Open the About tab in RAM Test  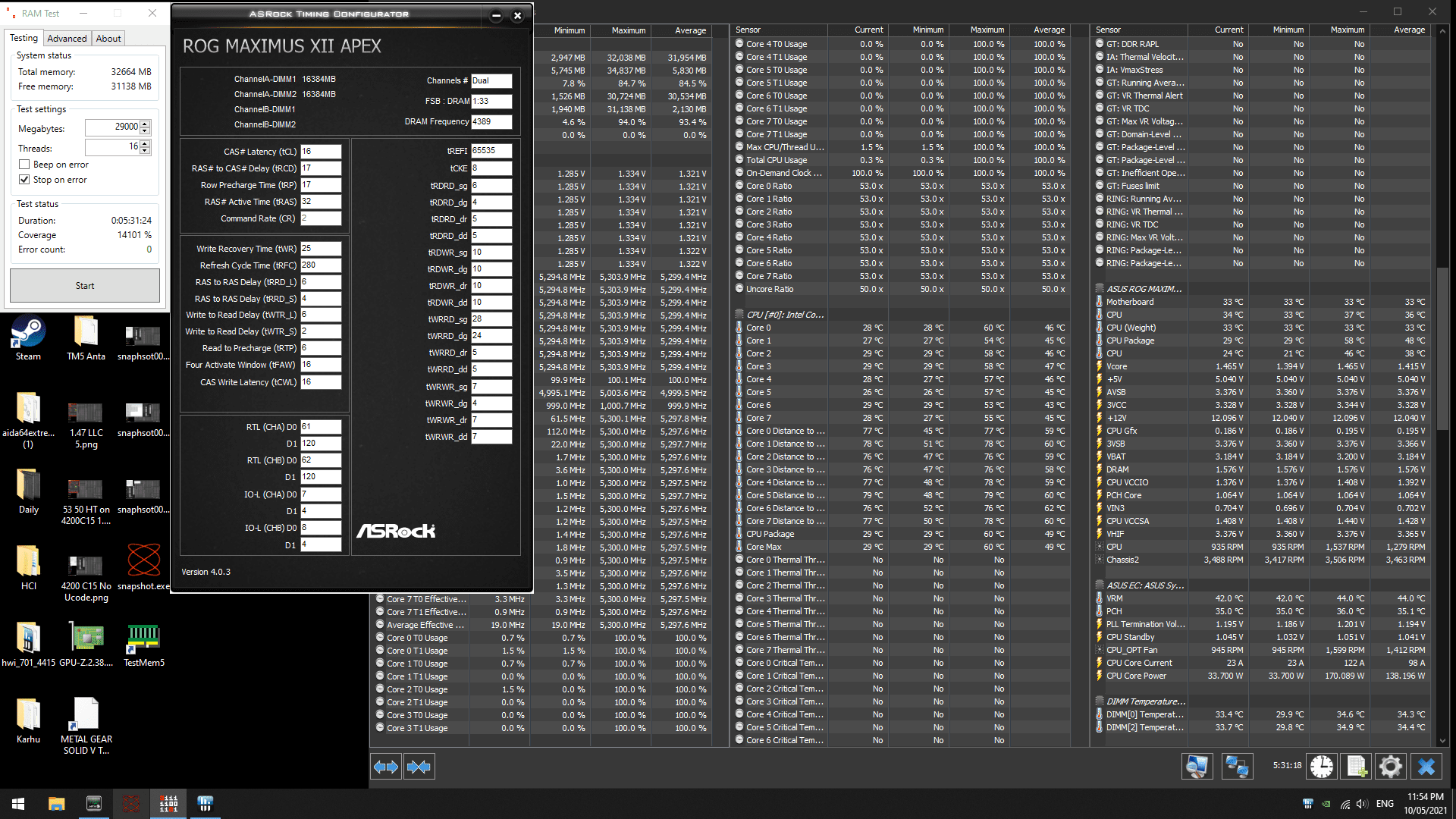(108, 39)
